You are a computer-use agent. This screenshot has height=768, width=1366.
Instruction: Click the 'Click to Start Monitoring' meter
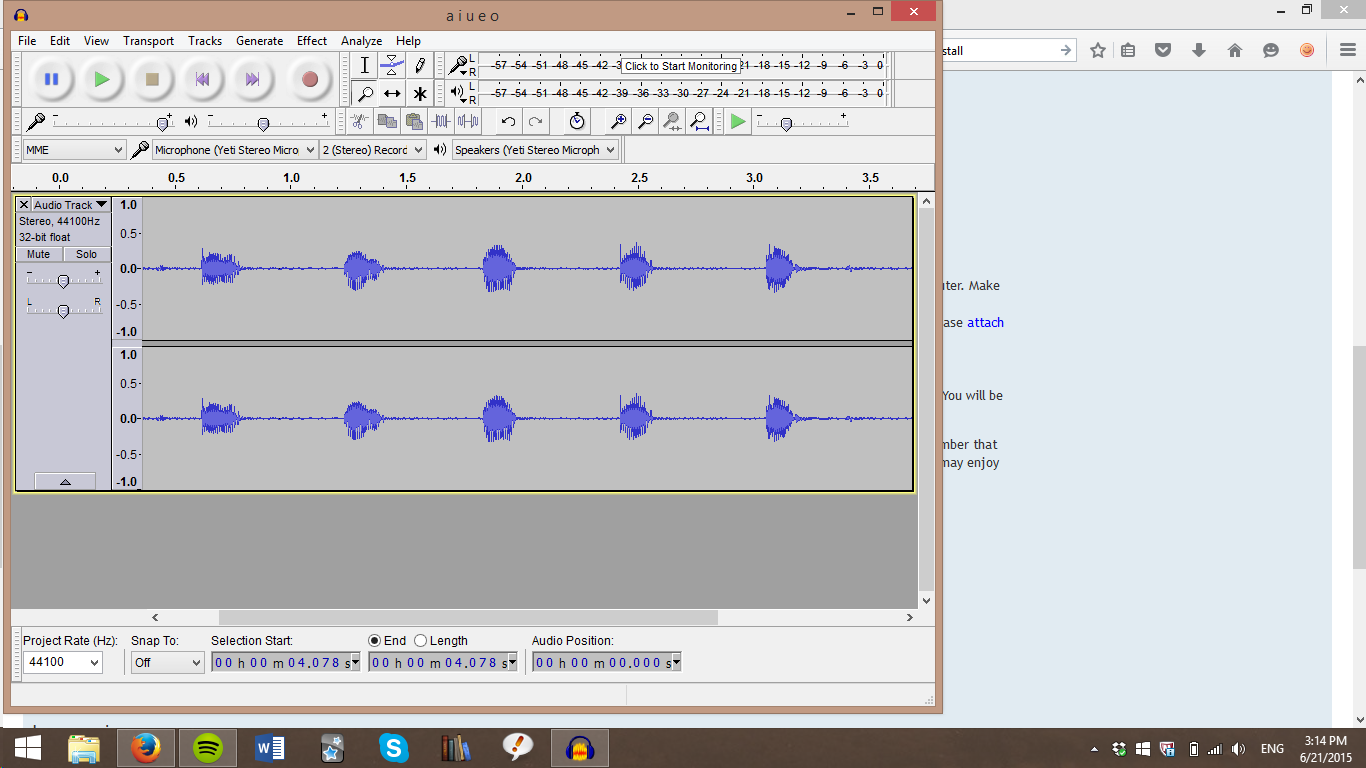(681, 66)
